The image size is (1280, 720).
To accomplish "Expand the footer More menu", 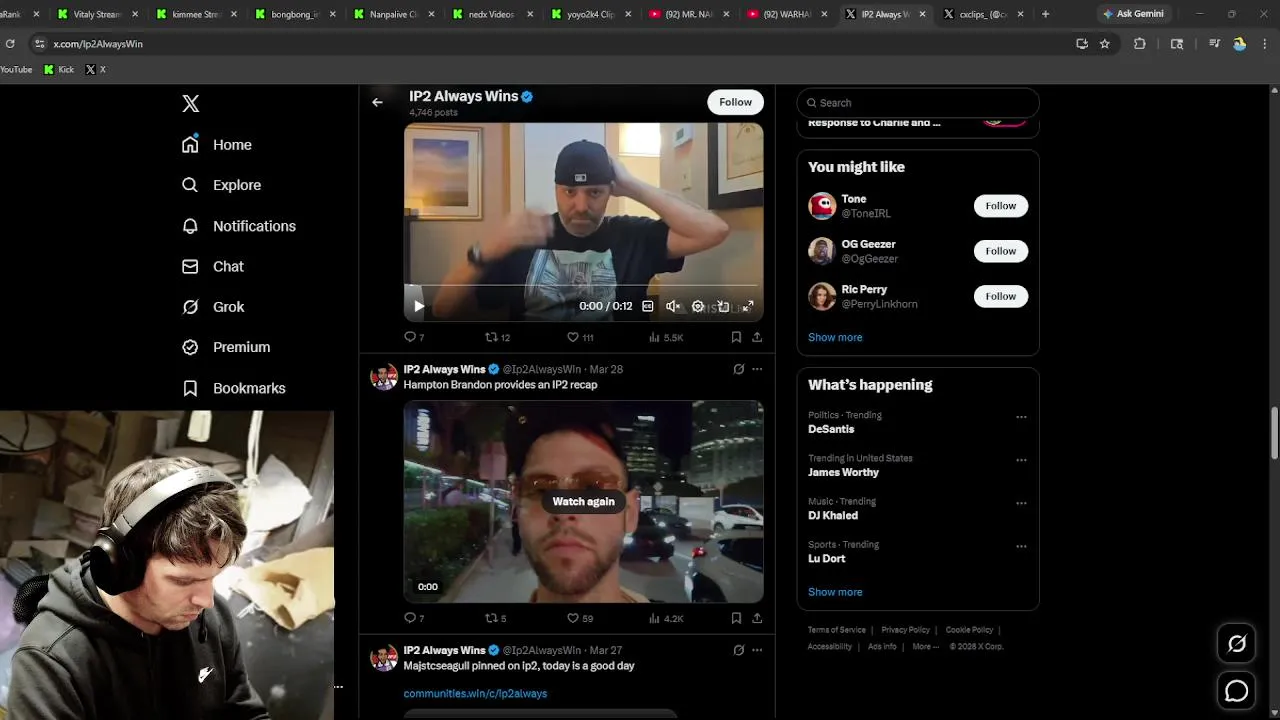I will pos(925,647).
